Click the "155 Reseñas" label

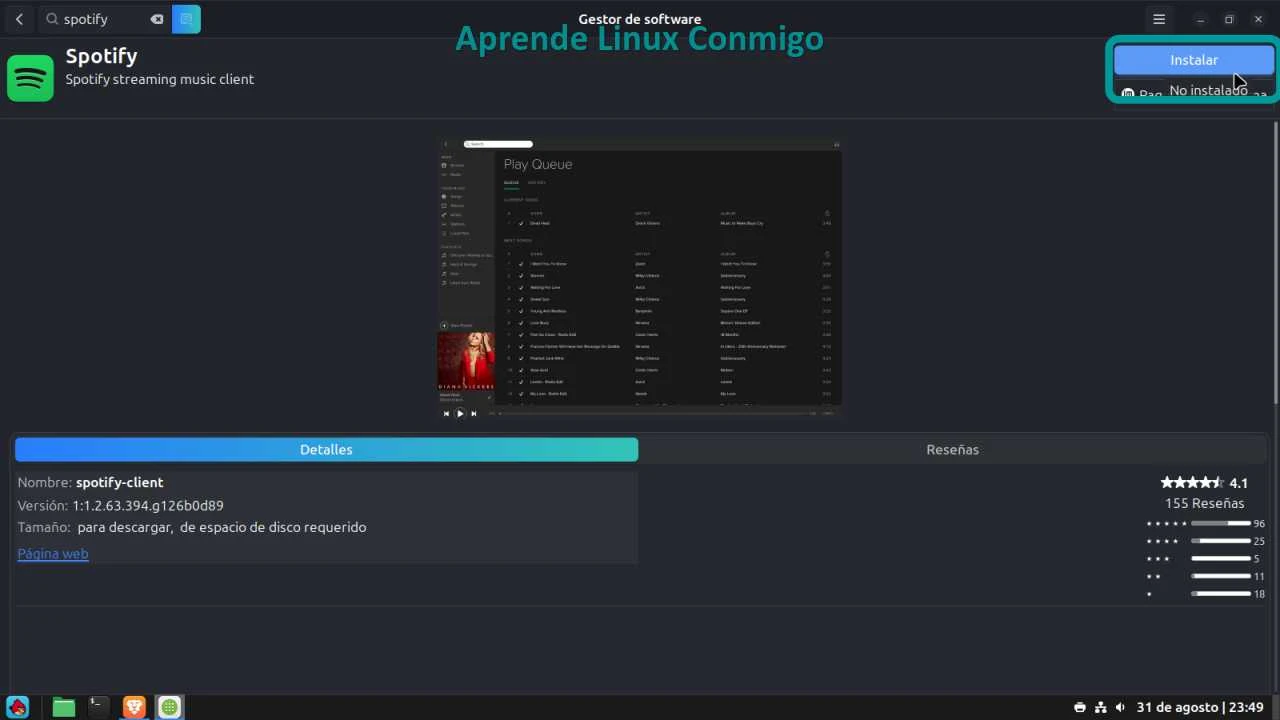coord(1205,503)
